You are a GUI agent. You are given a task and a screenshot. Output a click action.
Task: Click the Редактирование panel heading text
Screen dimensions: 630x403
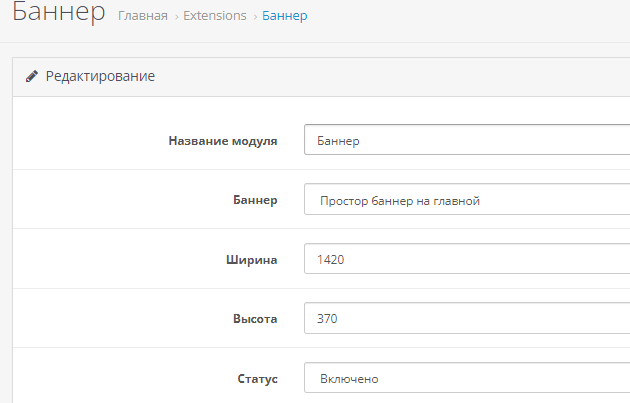point(100,76)
